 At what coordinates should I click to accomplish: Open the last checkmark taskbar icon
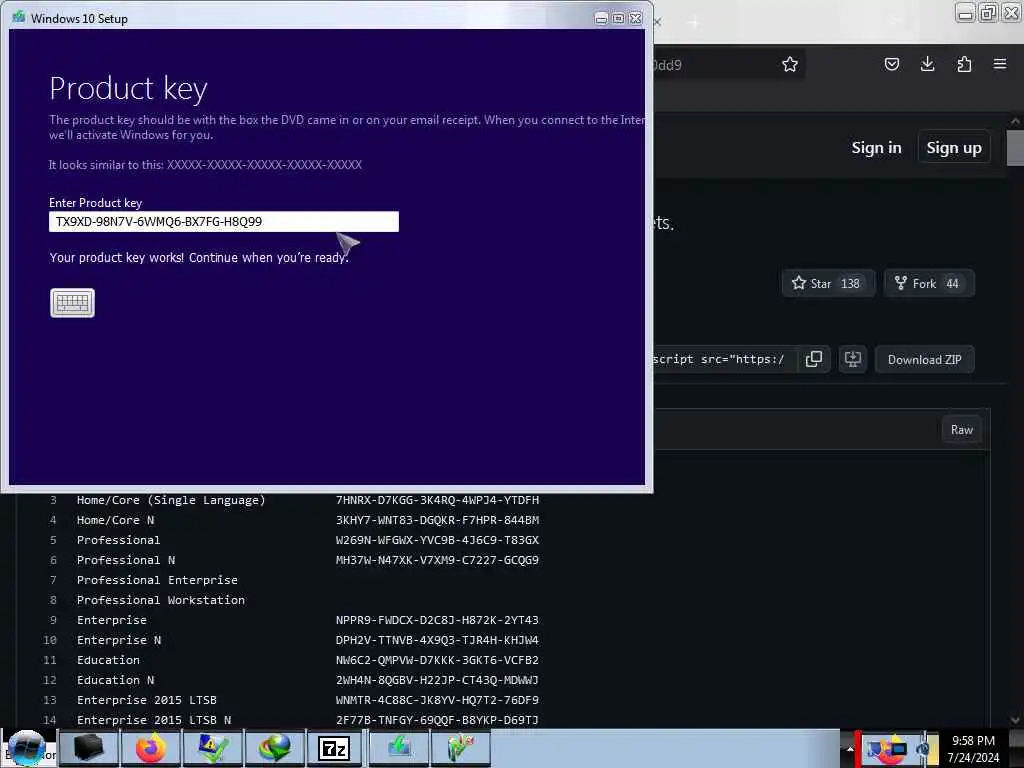[460, 748]
